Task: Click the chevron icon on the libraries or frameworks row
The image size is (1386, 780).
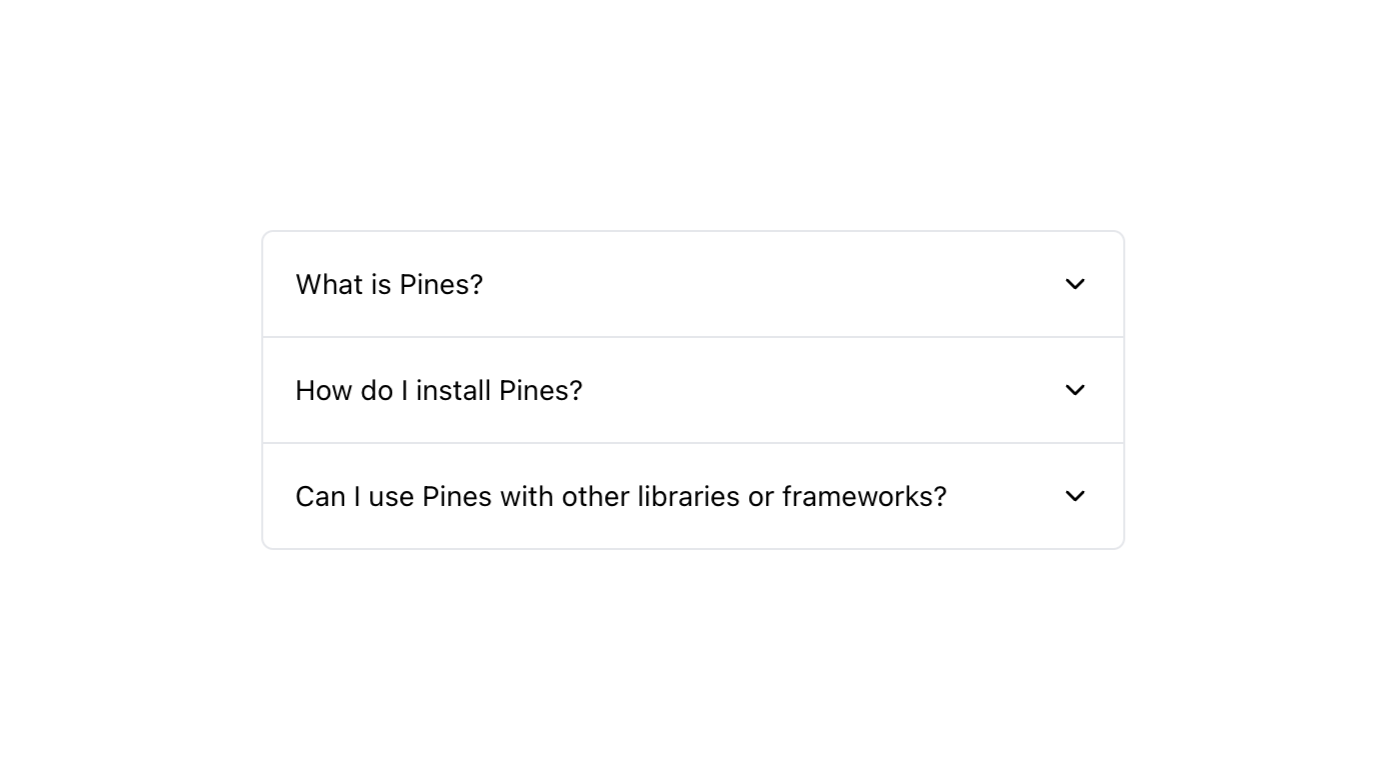Action: pos(1075,496)
